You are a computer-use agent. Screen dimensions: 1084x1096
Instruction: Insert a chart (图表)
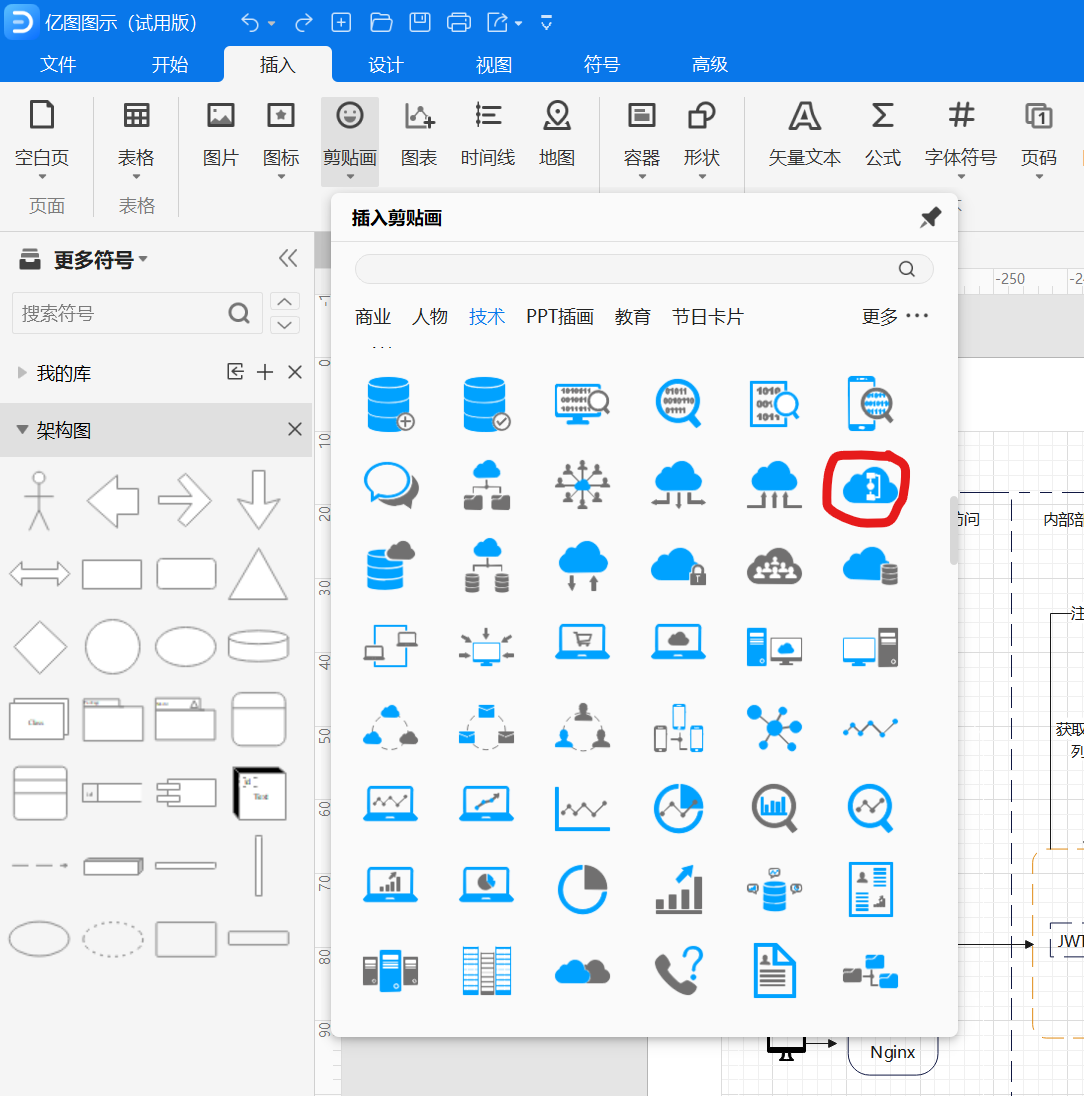click(x=419, y=134)
